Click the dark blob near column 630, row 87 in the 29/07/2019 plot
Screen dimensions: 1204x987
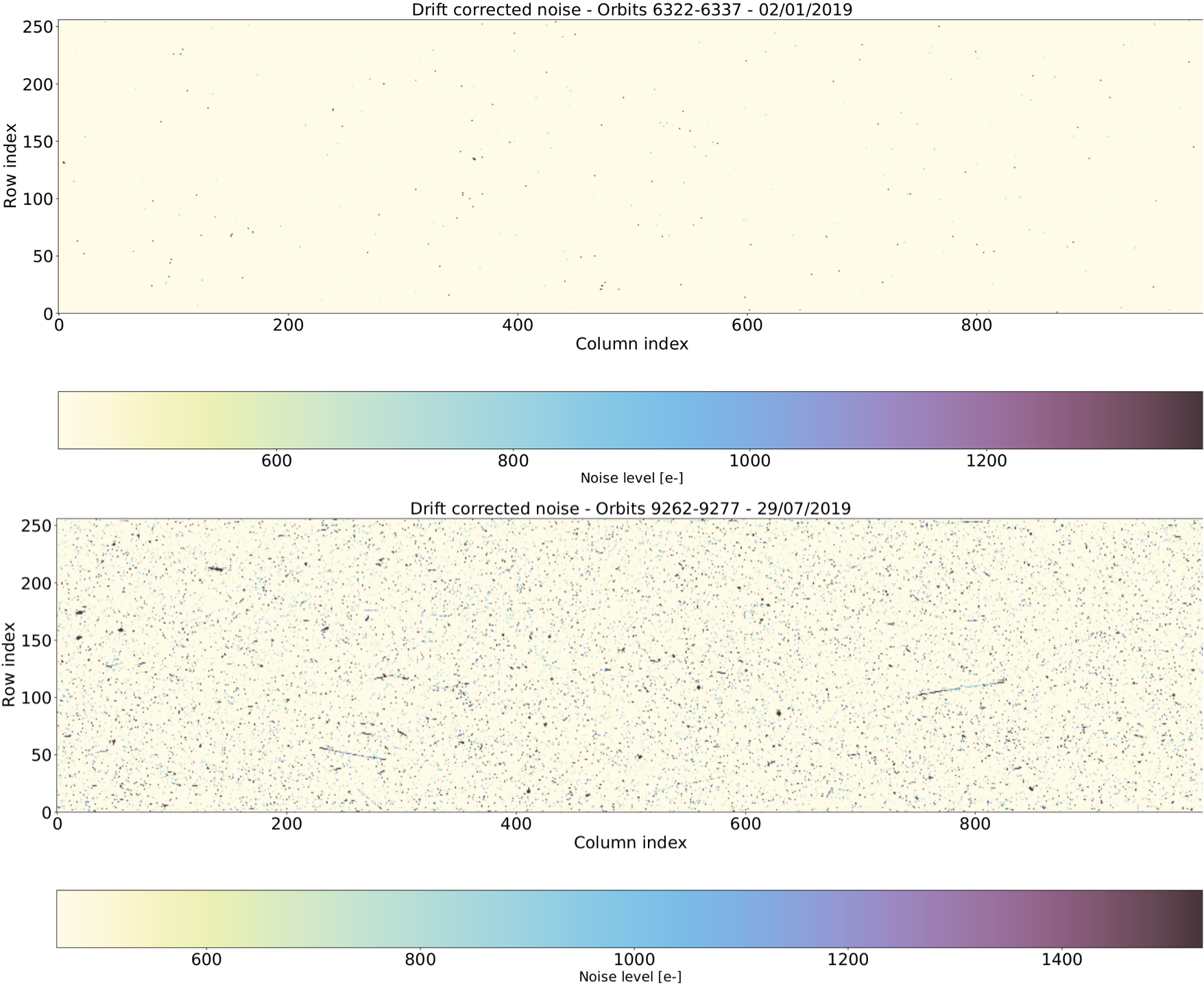[779, 713]
